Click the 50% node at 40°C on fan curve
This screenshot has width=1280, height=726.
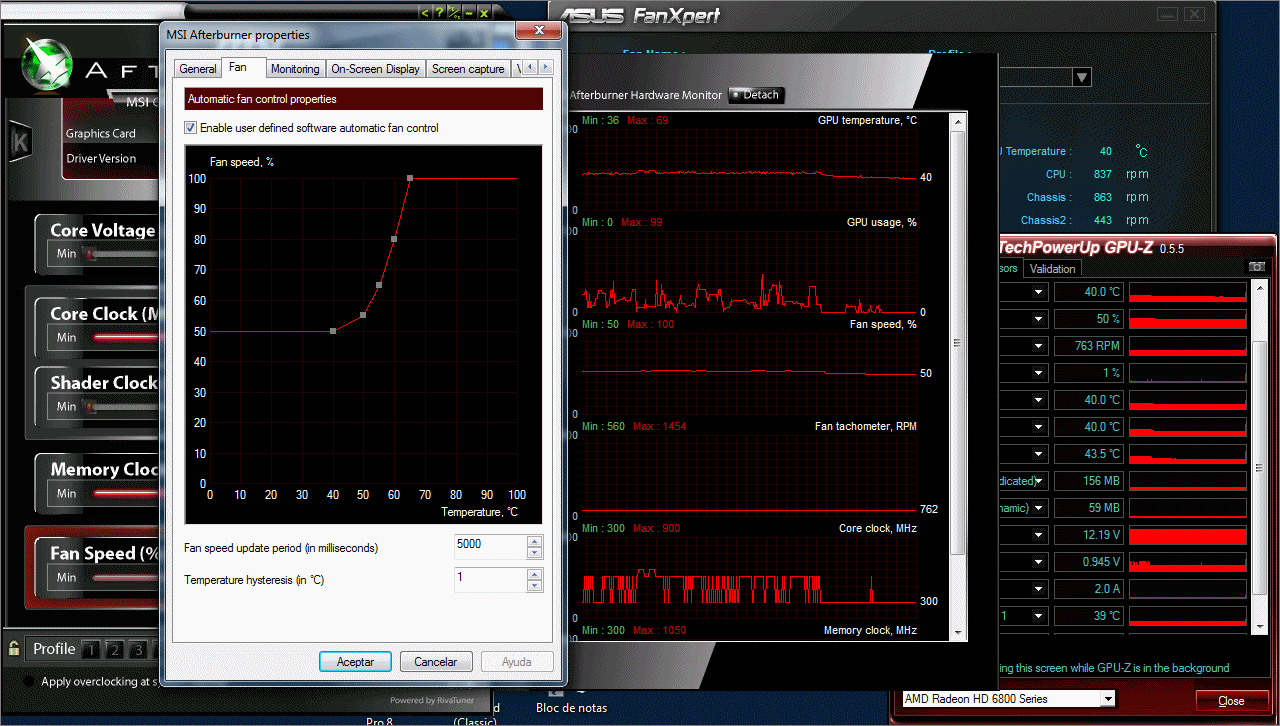click(333, 331)
